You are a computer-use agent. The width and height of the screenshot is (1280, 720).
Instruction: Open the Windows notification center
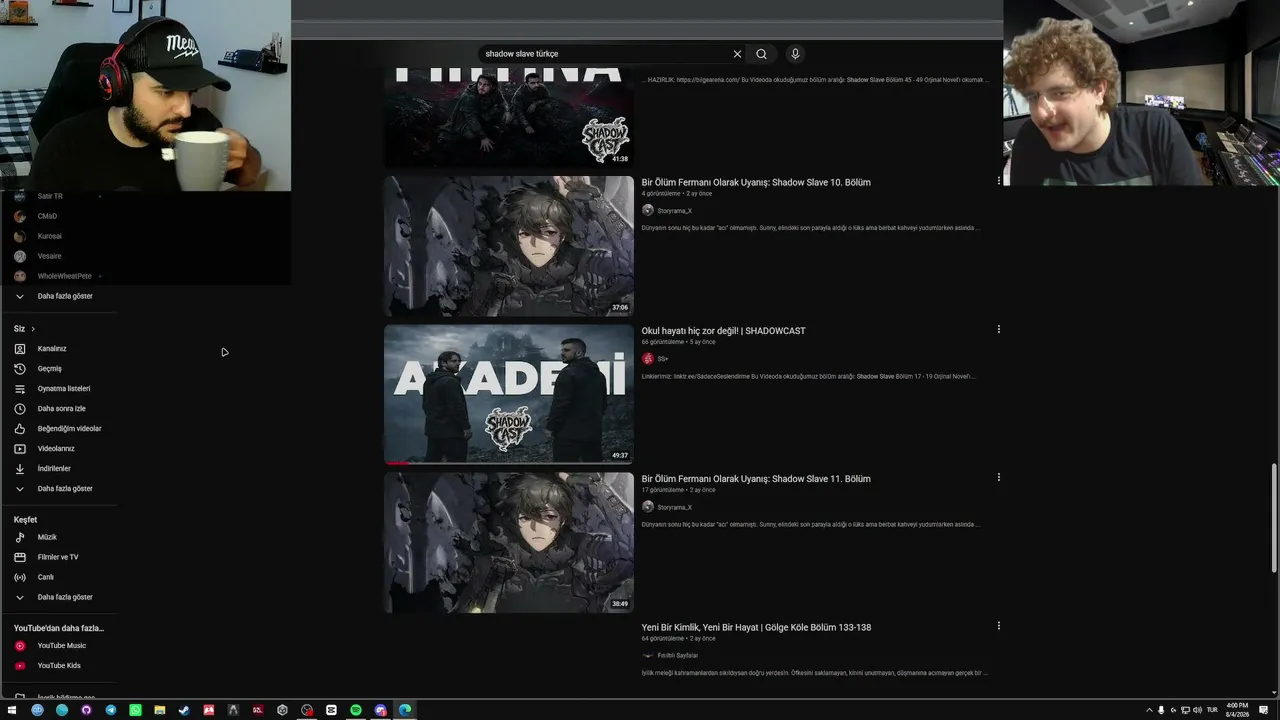coord(1264,710)
